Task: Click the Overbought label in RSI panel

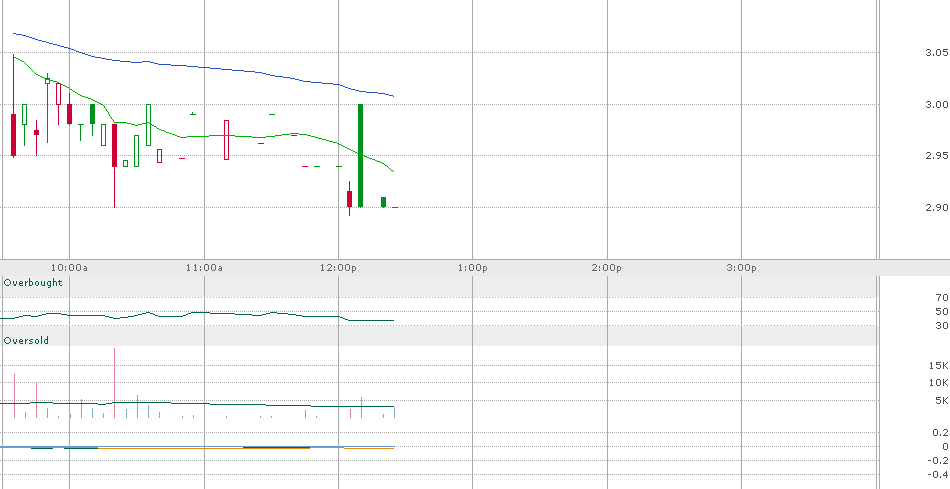Action: click(33, 283)
